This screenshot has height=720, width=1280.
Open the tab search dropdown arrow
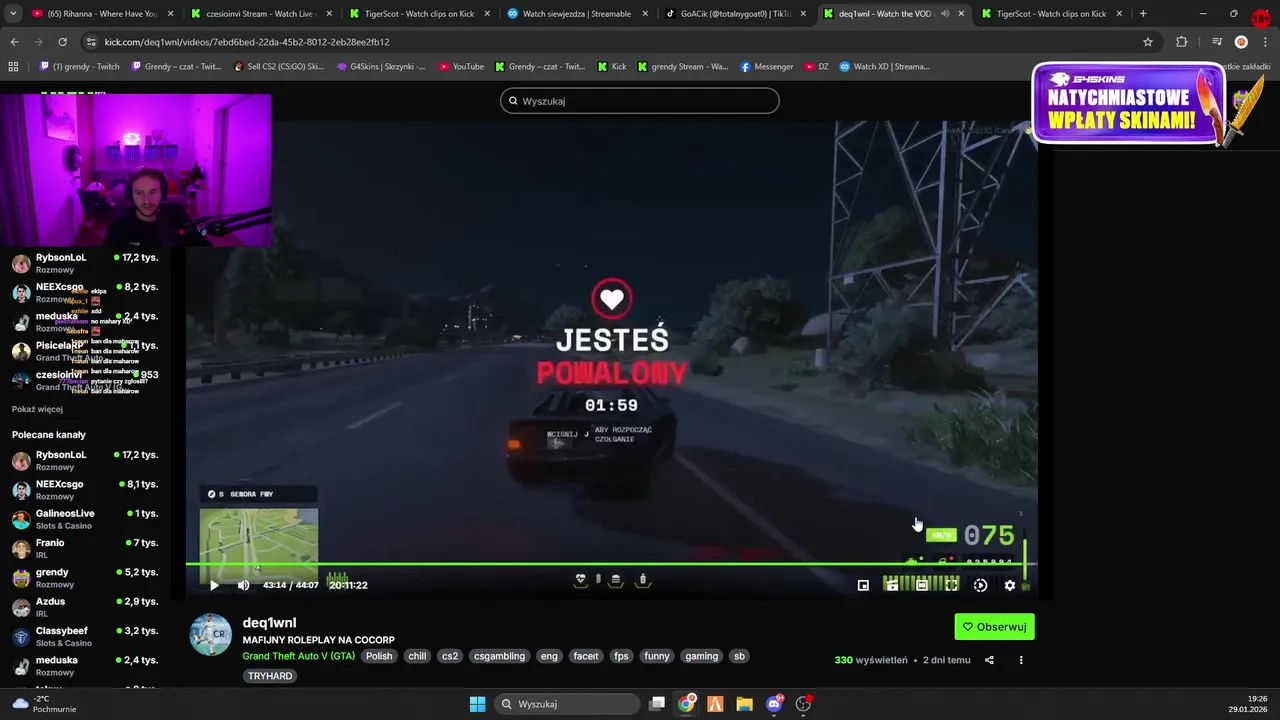point(13,14)
